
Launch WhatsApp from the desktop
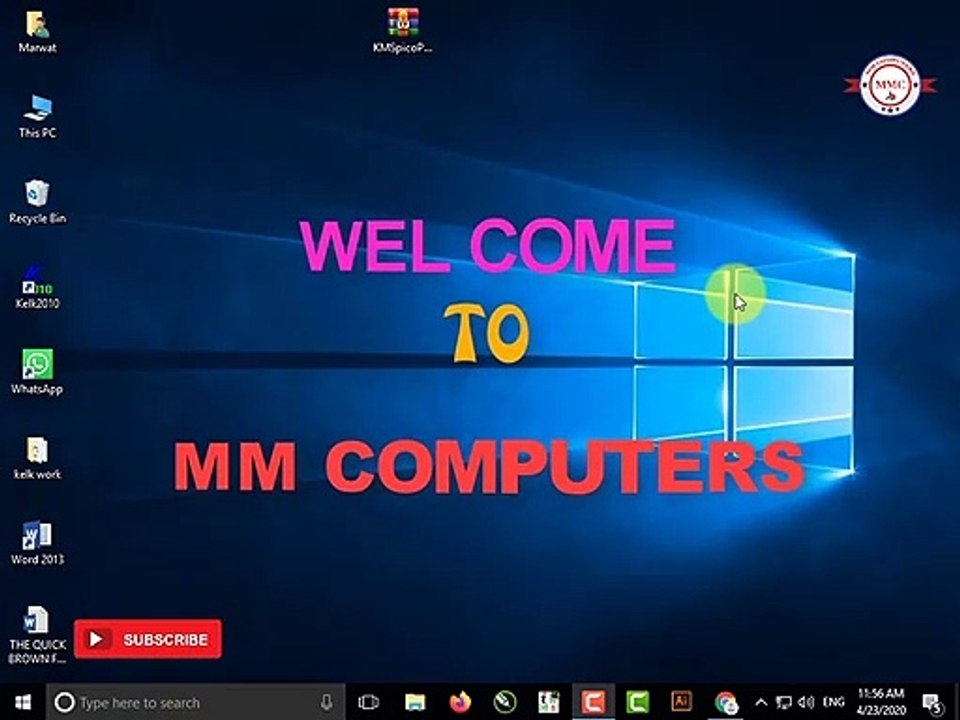37,372
